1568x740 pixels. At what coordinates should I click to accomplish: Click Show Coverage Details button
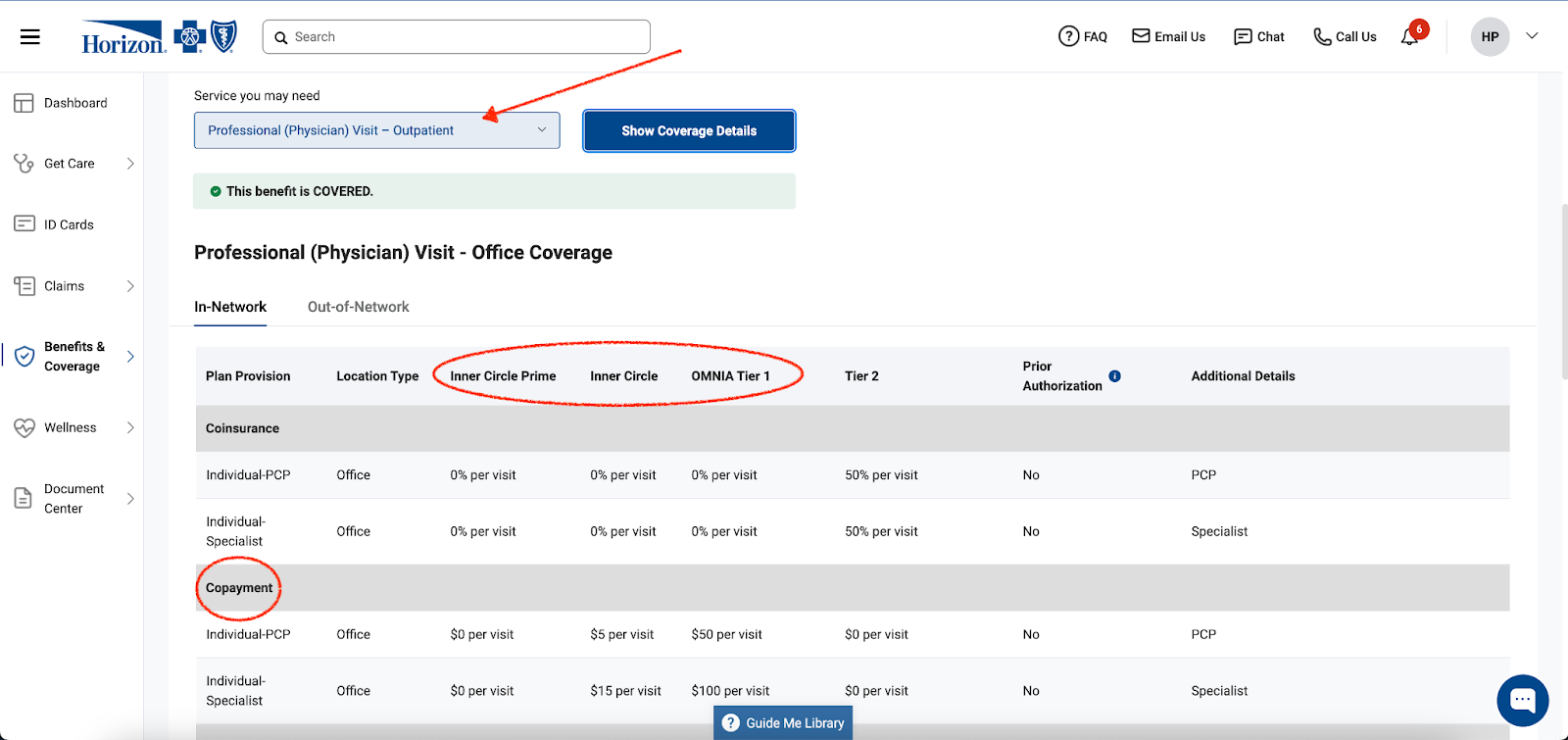tap(689, 130)
